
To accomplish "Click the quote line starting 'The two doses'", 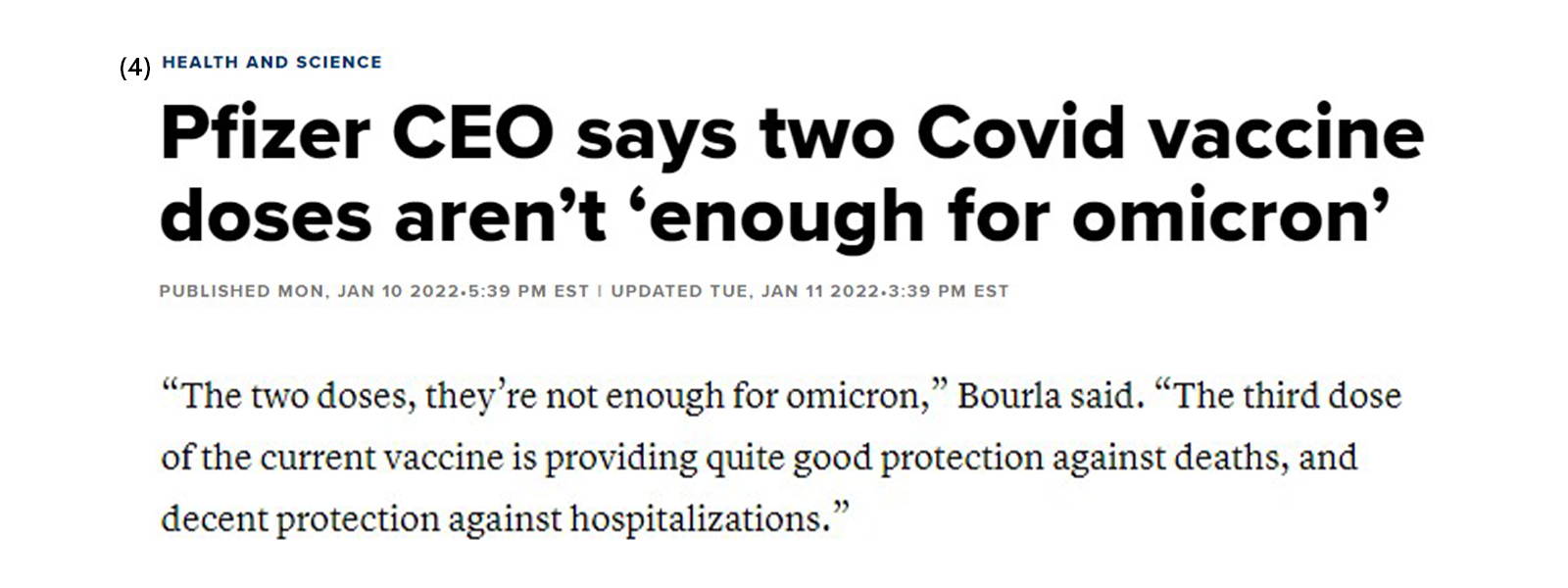I will point(781,396).
